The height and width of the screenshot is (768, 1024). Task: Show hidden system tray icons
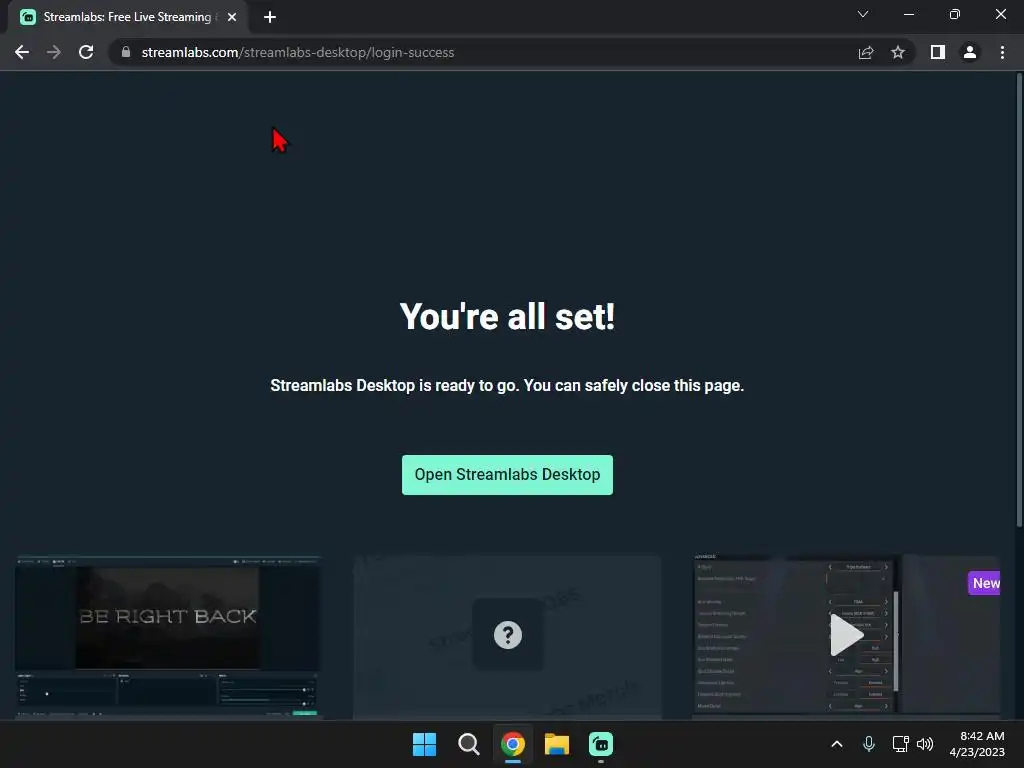coord(837,744)
